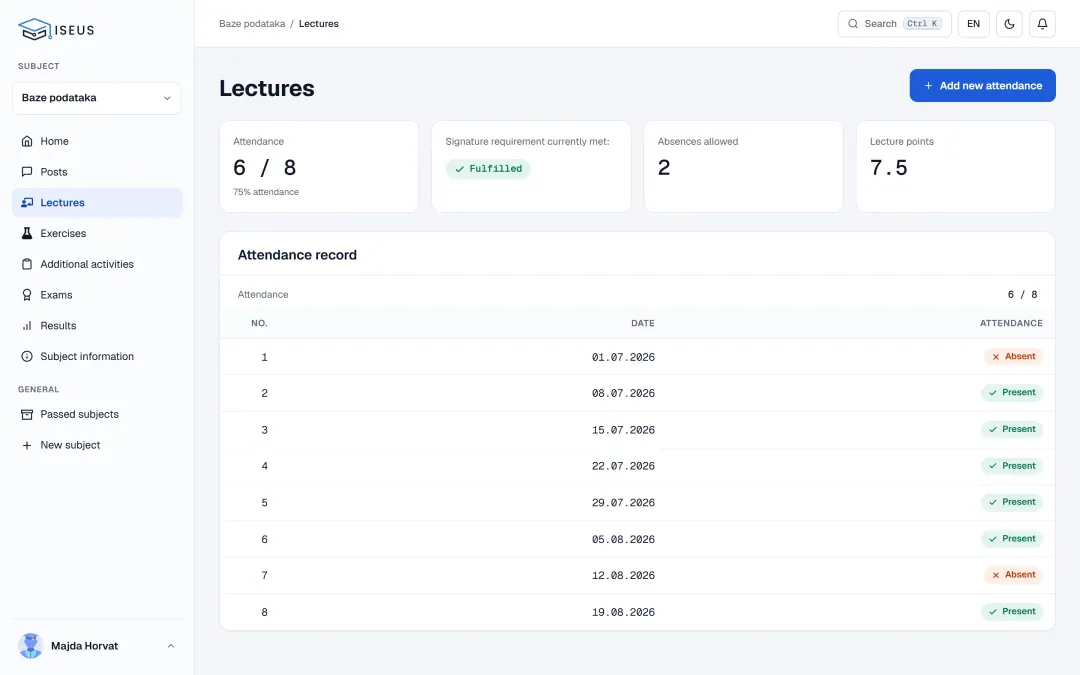
Task: Click the Passed subjects archive icon
Action: click(x=27, y=415)
